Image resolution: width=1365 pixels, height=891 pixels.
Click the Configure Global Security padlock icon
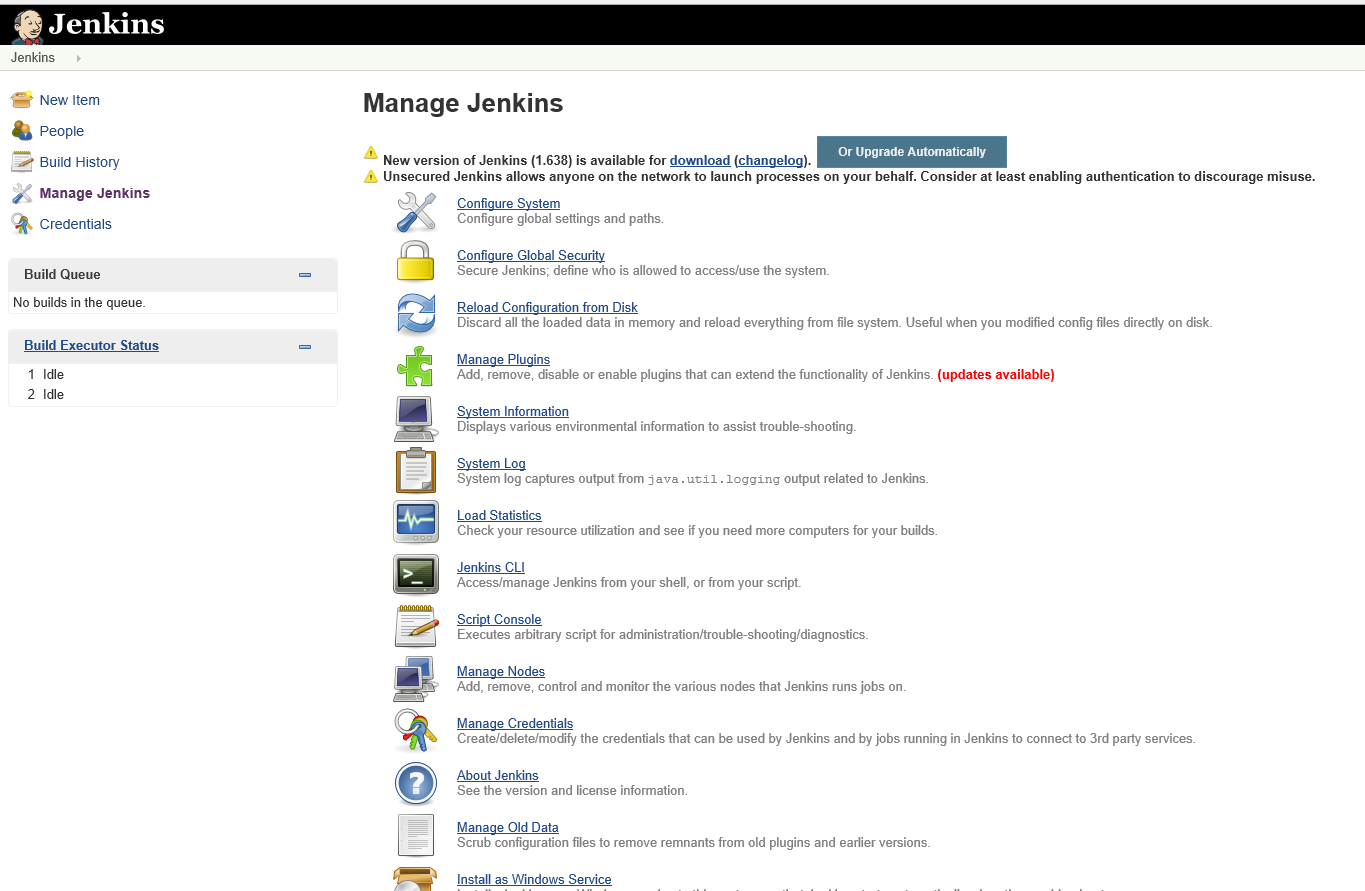pyautogui.click(x=416, y=262)
